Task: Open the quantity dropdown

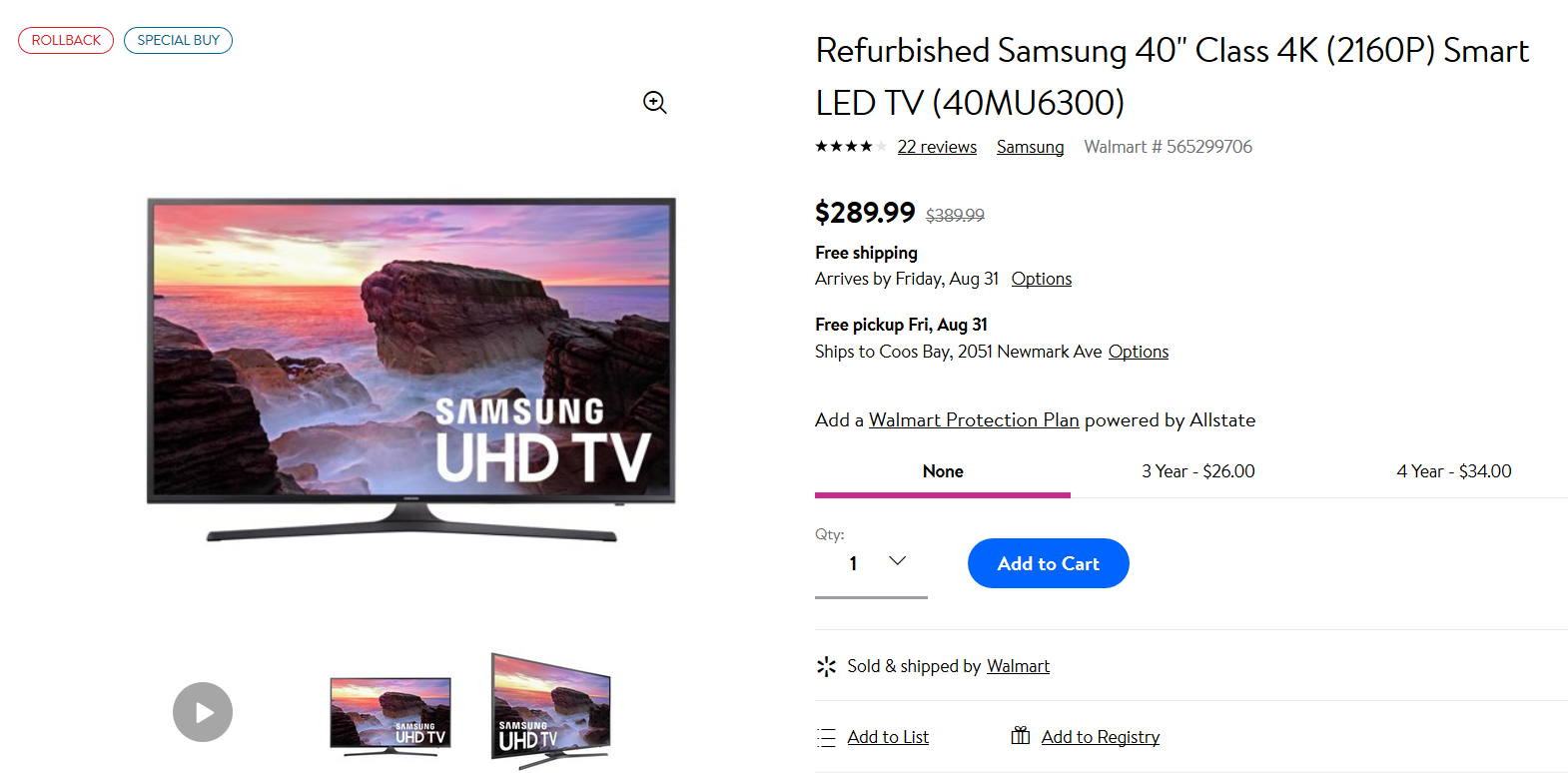Action: point(872,563)
